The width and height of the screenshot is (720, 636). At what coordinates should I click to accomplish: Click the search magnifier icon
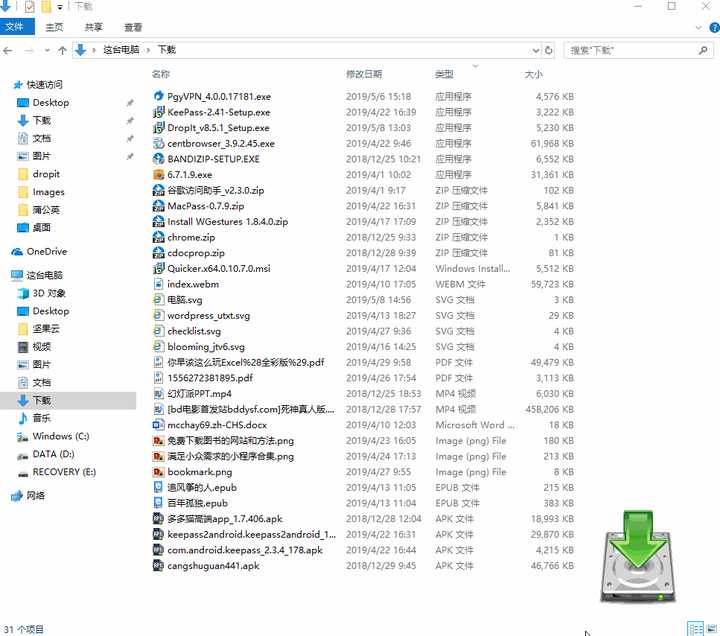pyautogui.click(x=703, y=50)
